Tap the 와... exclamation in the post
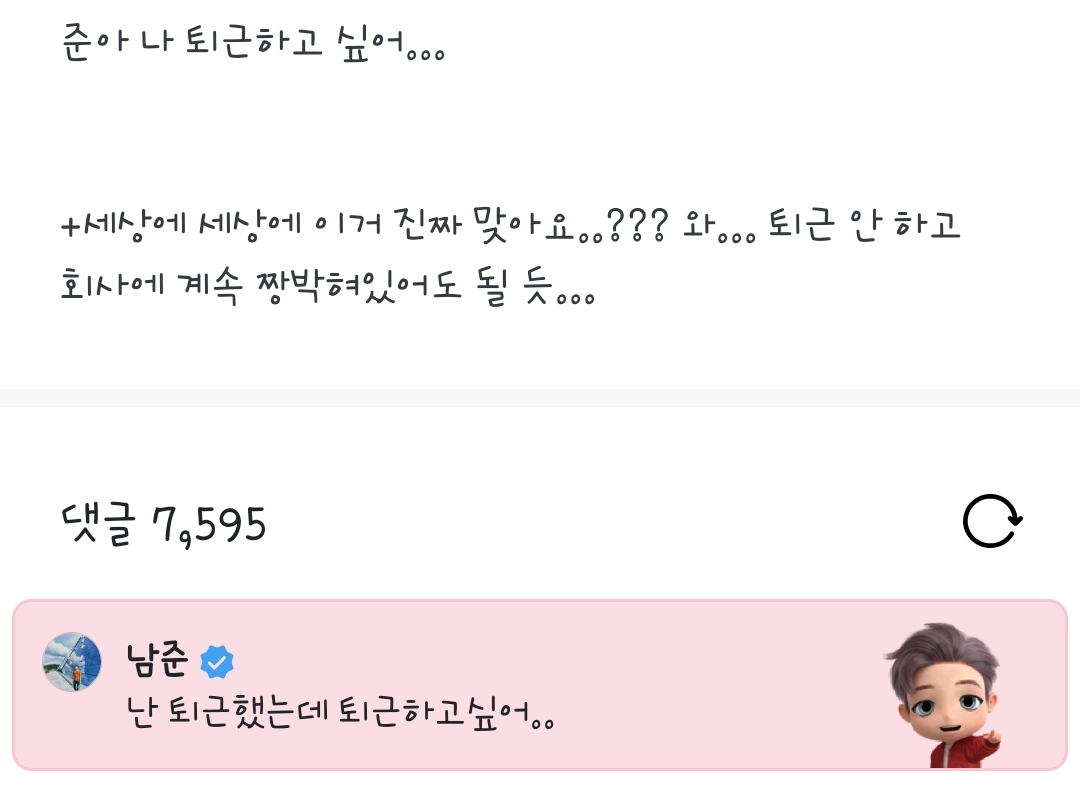Screen dimensions: 1080x799 [x=718, y=226]
